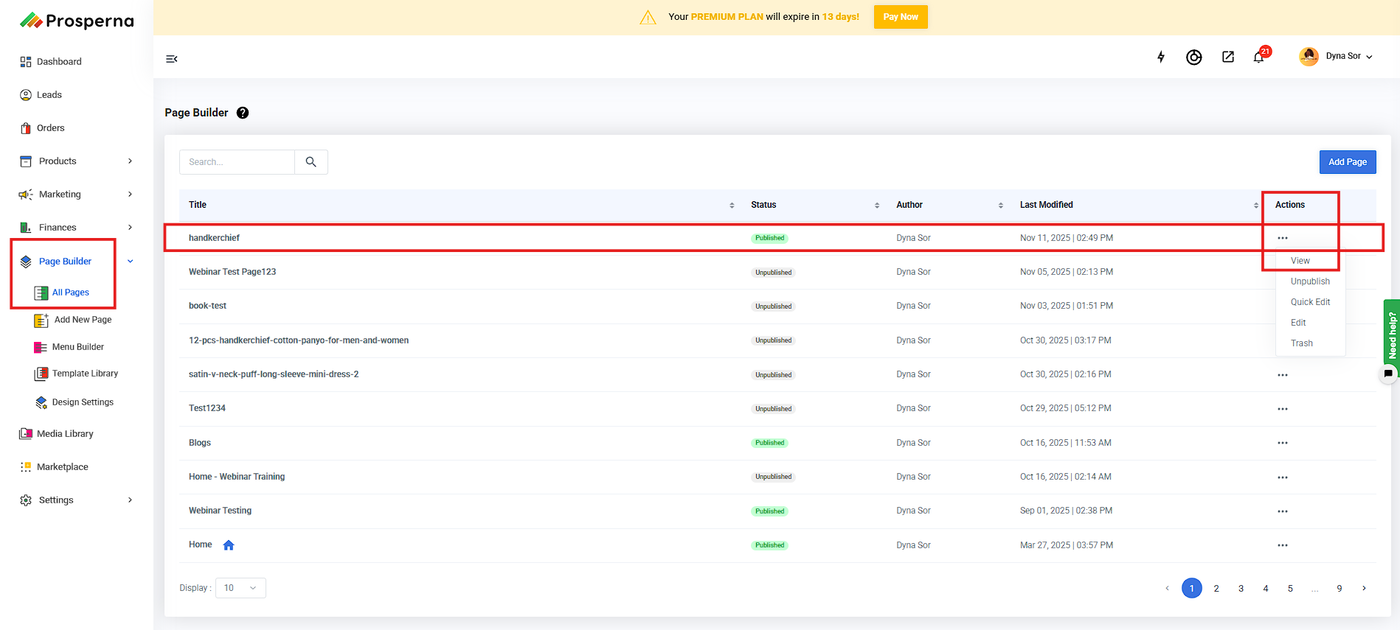Click the page search input field

(237, 162)
